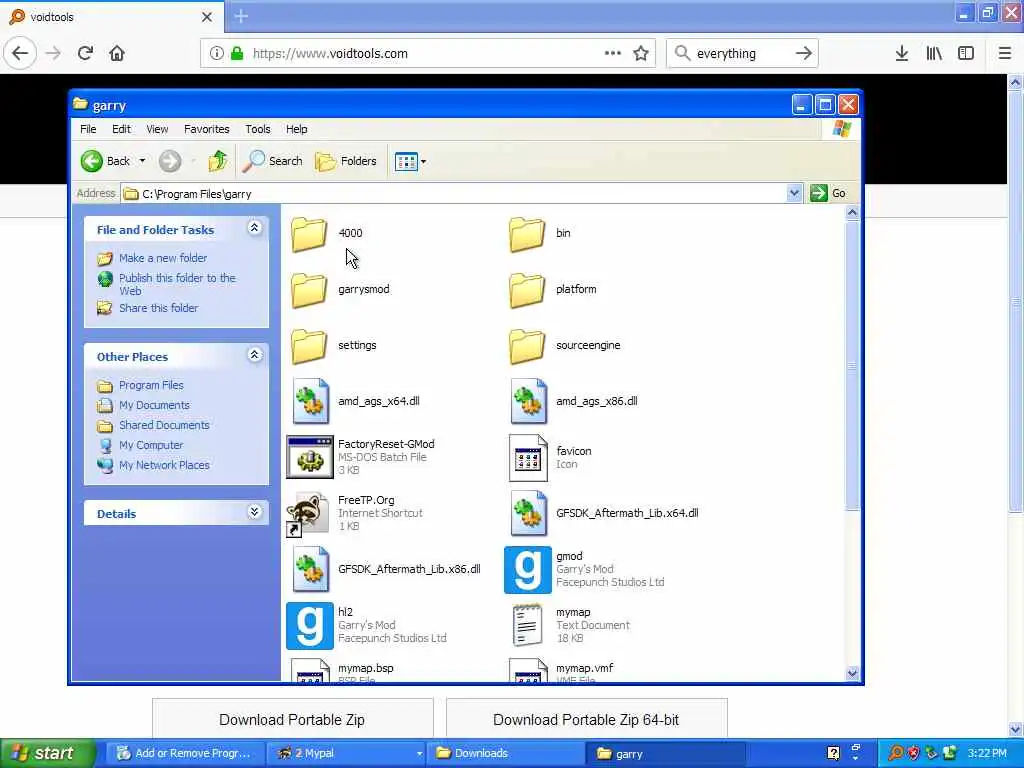Click Make a new folder link
The height and width of the screenshot is (768, 1024).
coord(163,258)
